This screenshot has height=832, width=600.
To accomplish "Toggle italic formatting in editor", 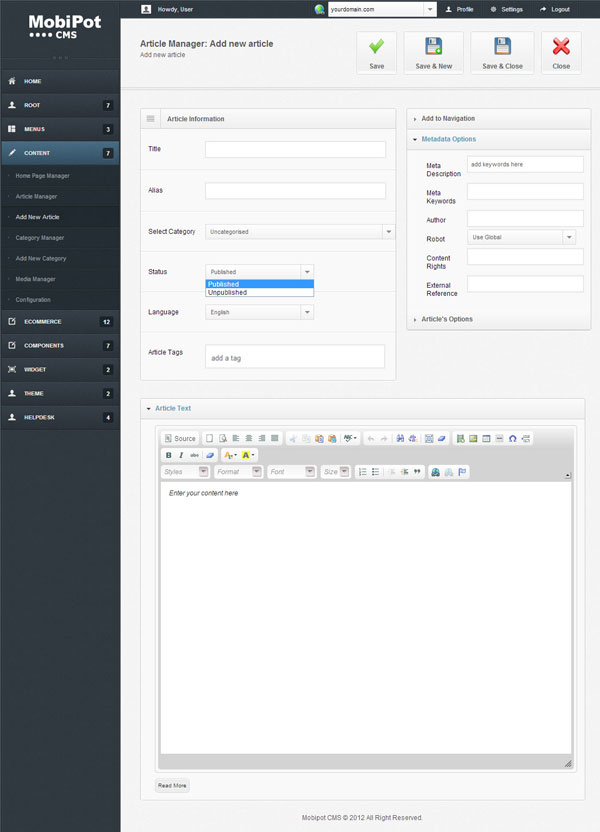I will pyautogui.click(x=181, y=455).
